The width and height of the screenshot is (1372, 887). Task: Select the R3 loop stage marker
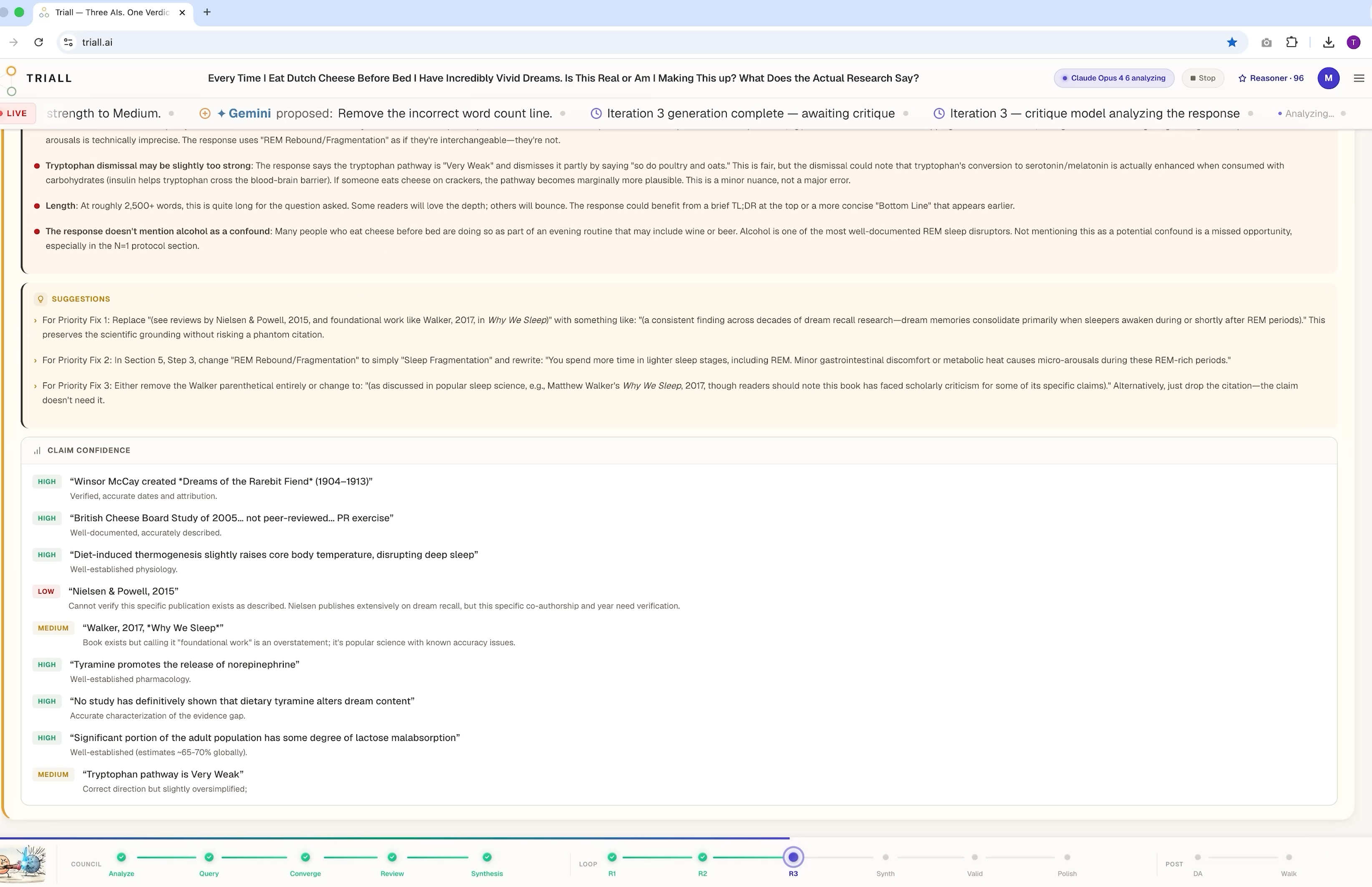(792, 857)
